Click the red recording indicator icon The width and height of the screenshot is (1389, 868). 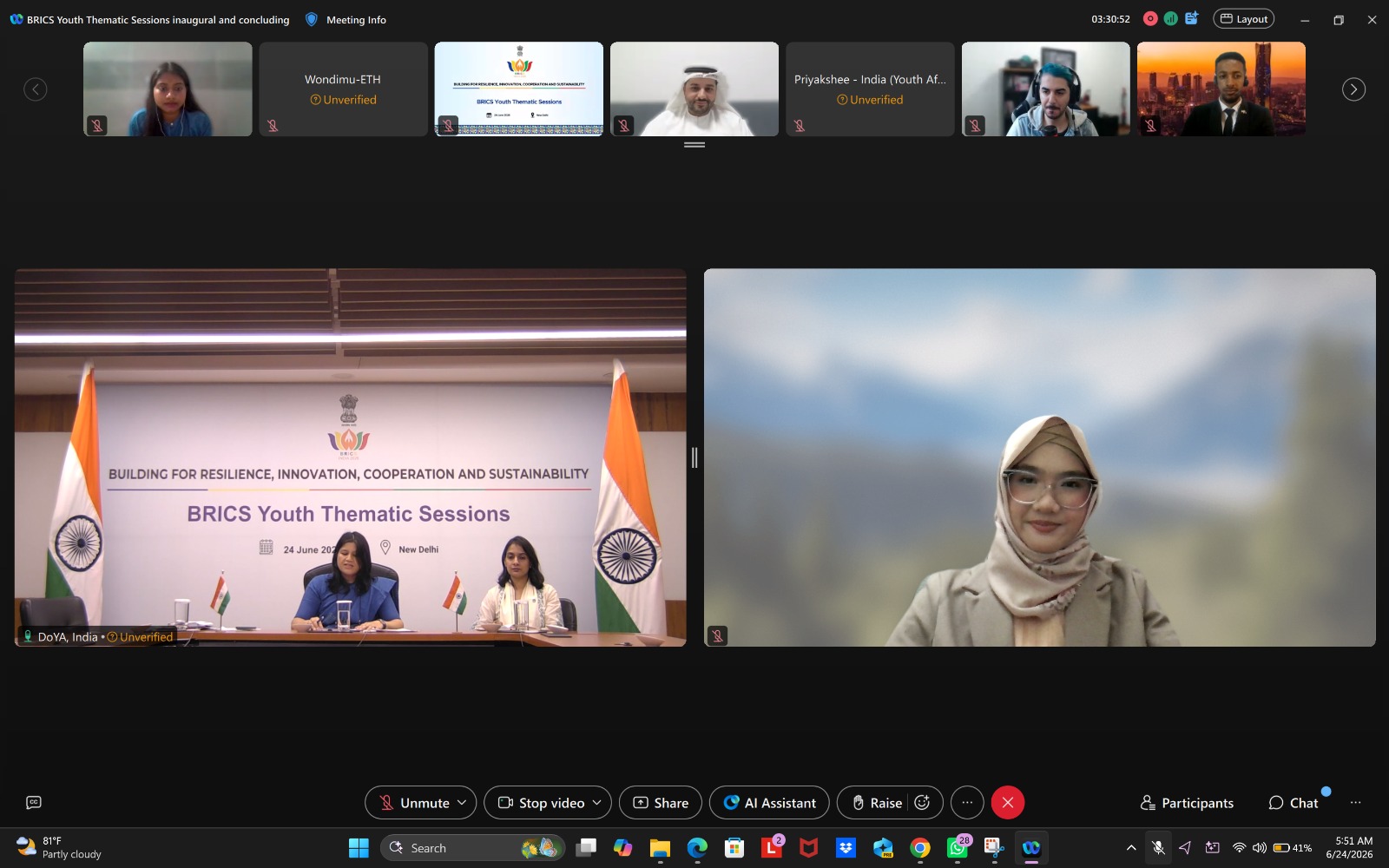pyautogui.click(x=1150, y=19)
